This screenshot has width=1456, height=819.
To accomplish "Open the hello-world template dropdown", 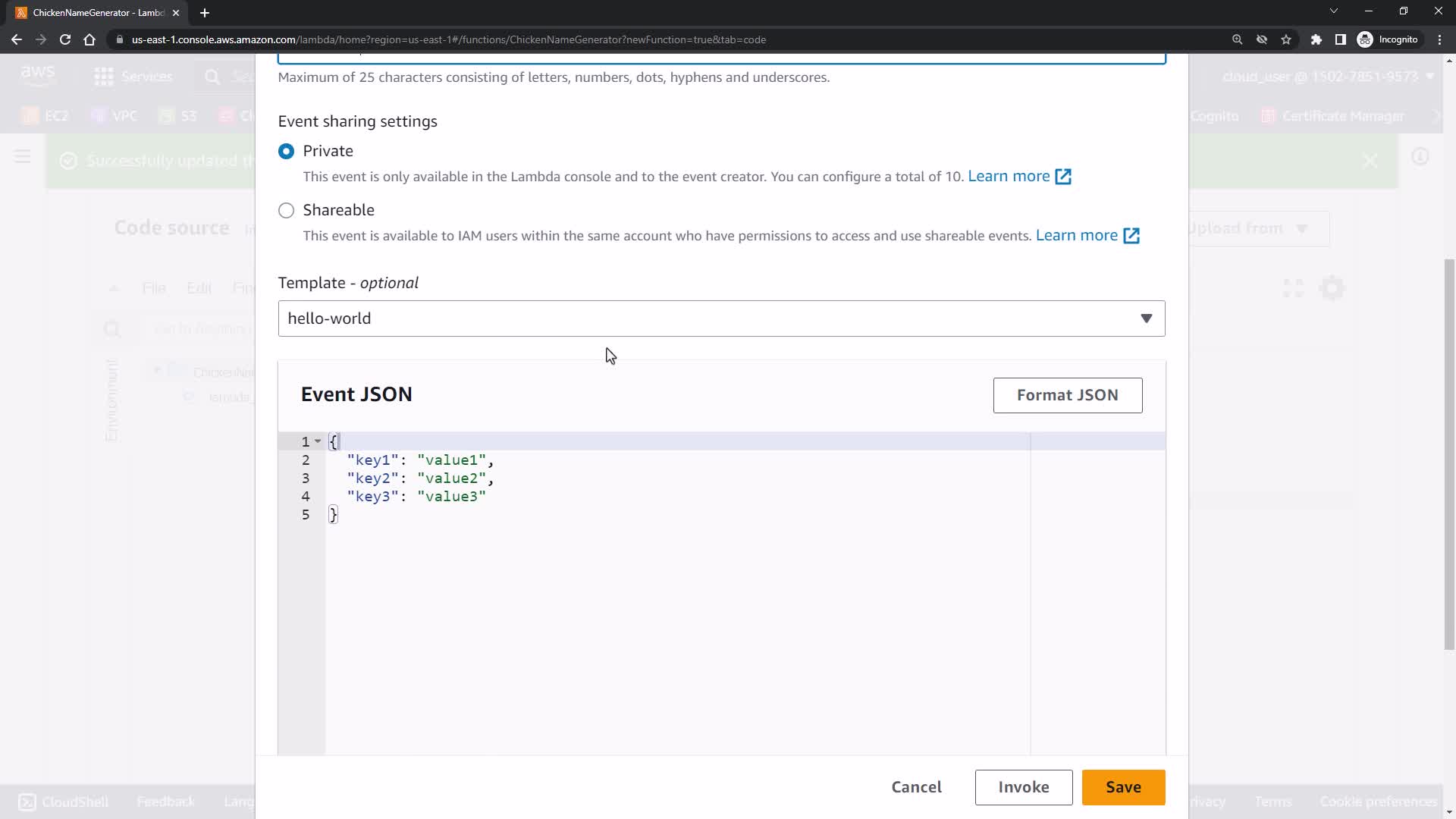I will 720,318.
